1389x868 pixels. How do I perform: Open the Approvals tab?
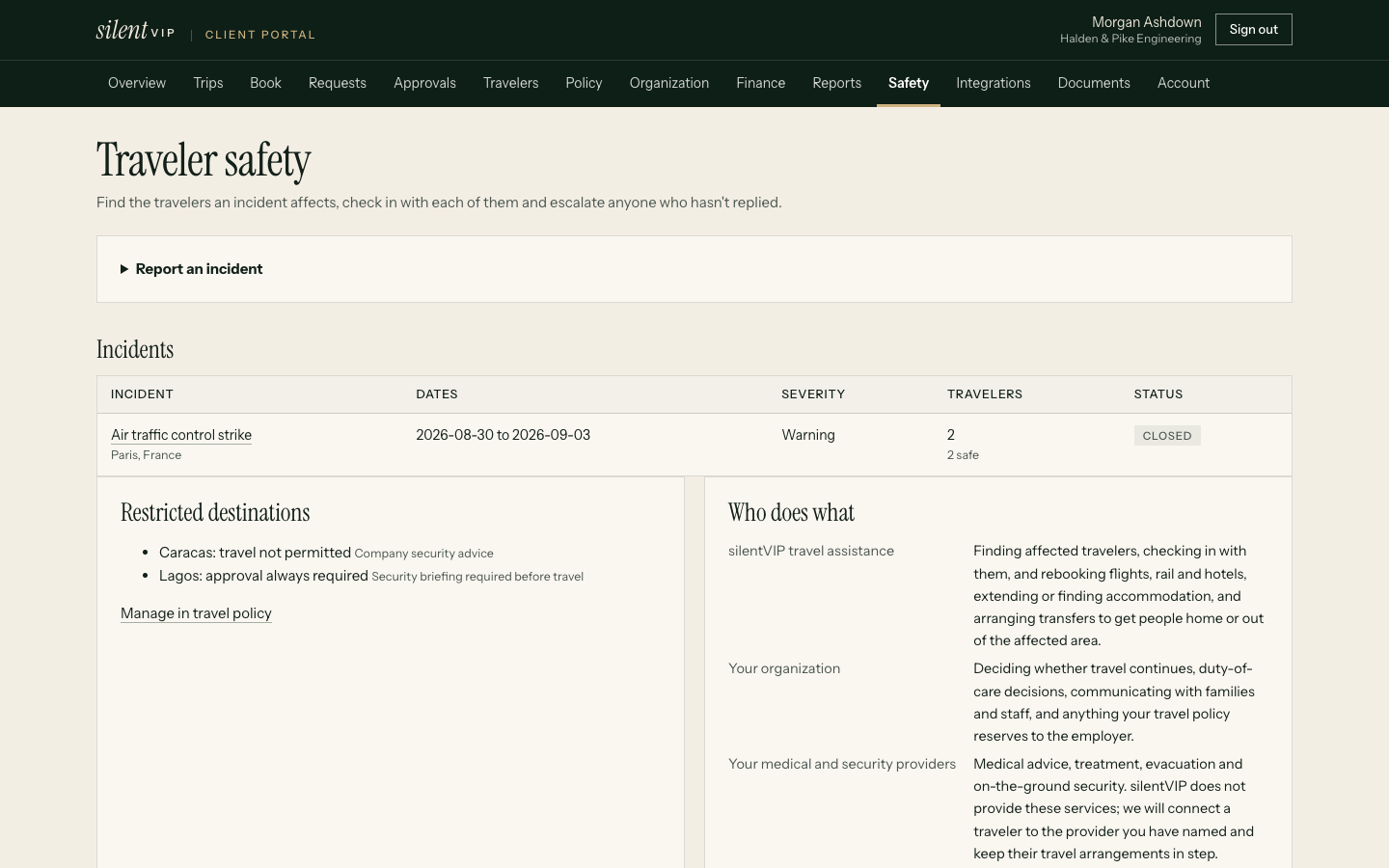[x=424, y=83]
